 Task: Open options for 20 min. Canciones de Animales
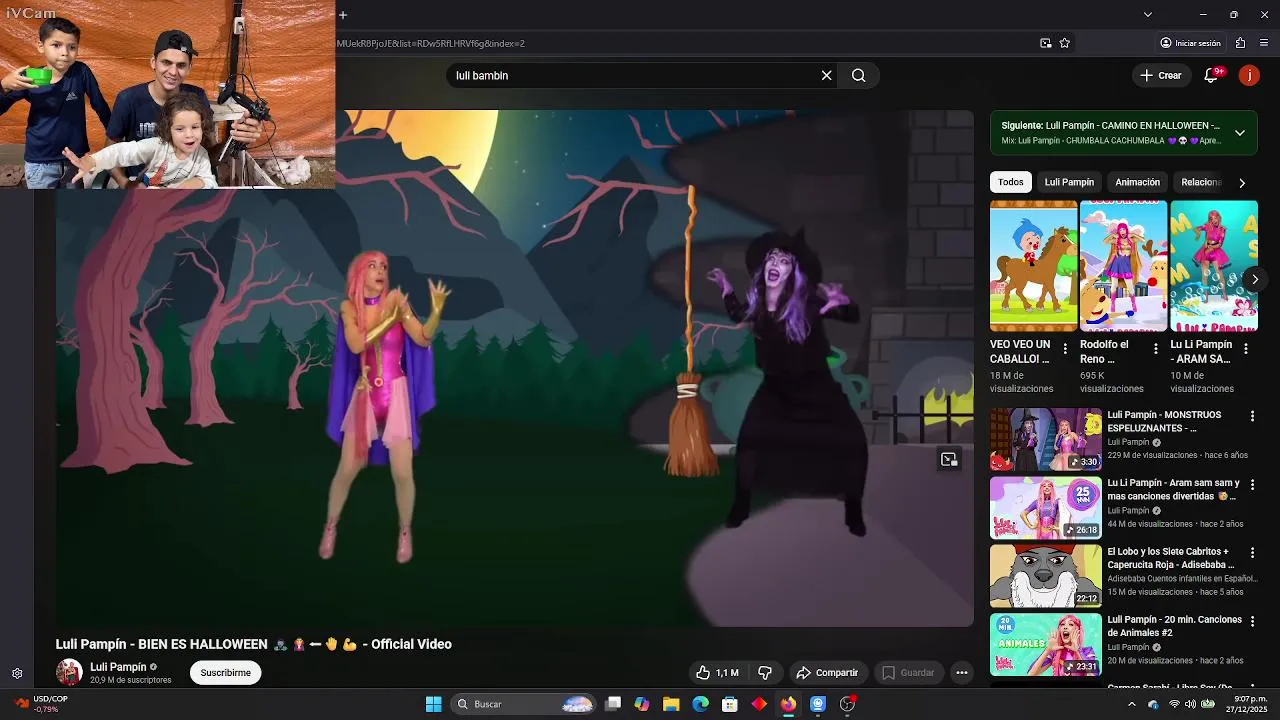coord(1252,621)
